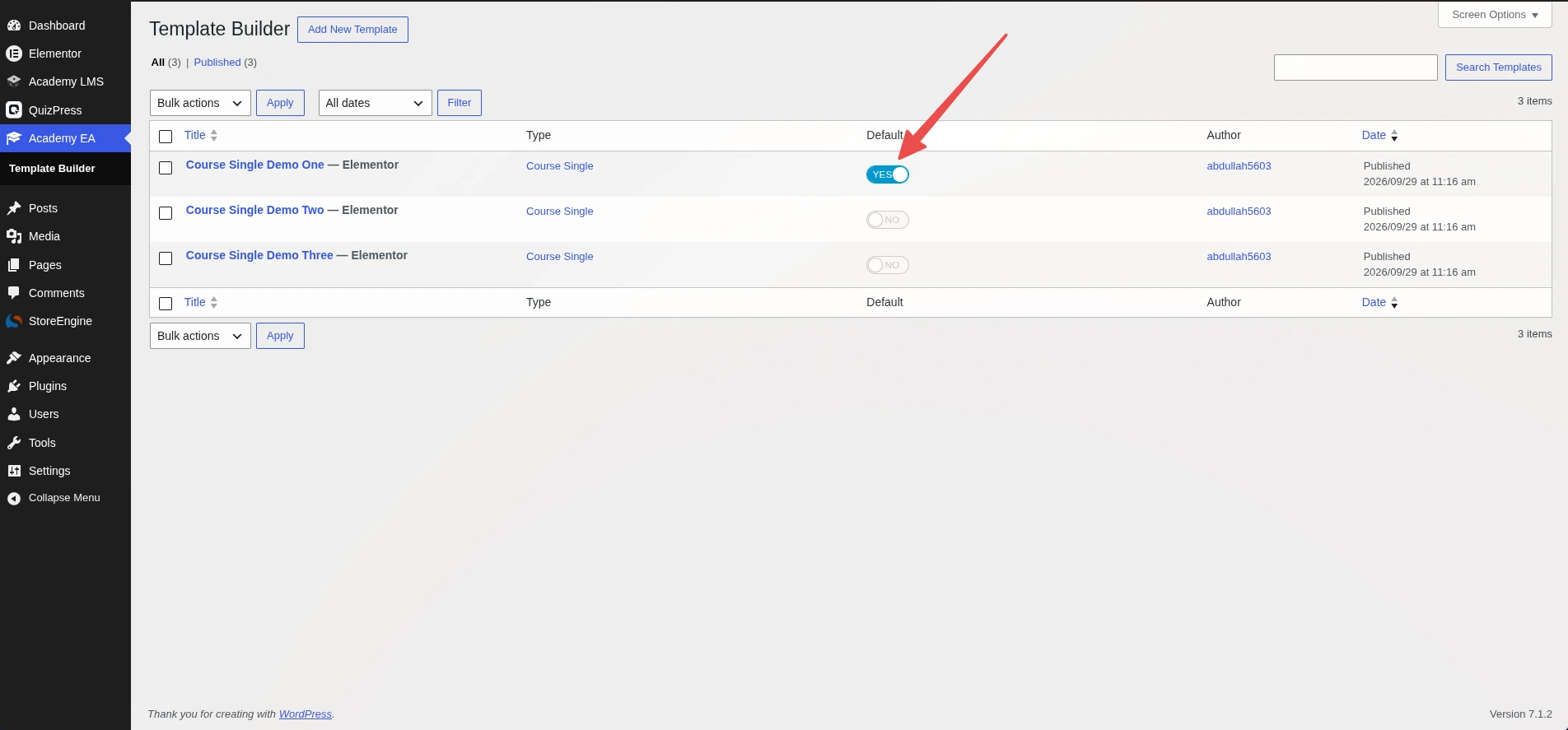1568x730 pixels.
Task: Click the Elementor logo icon
Action: (x=14, y=53)
